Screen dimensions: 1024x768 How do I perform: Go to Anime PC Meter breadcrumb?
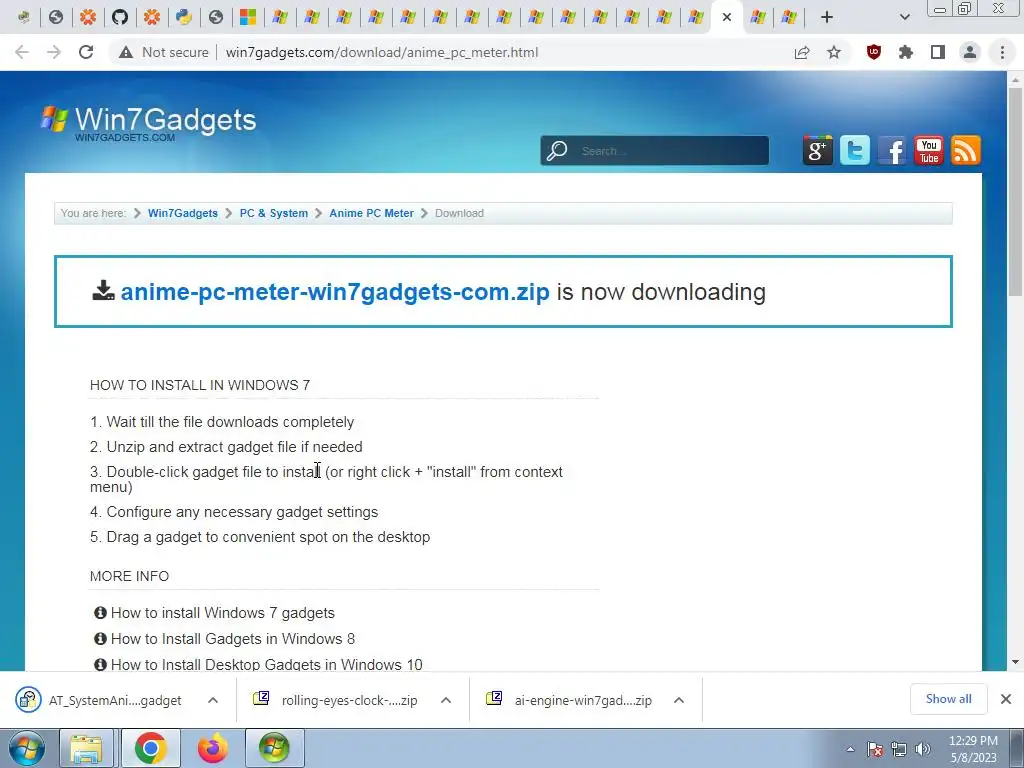point(372,214)
